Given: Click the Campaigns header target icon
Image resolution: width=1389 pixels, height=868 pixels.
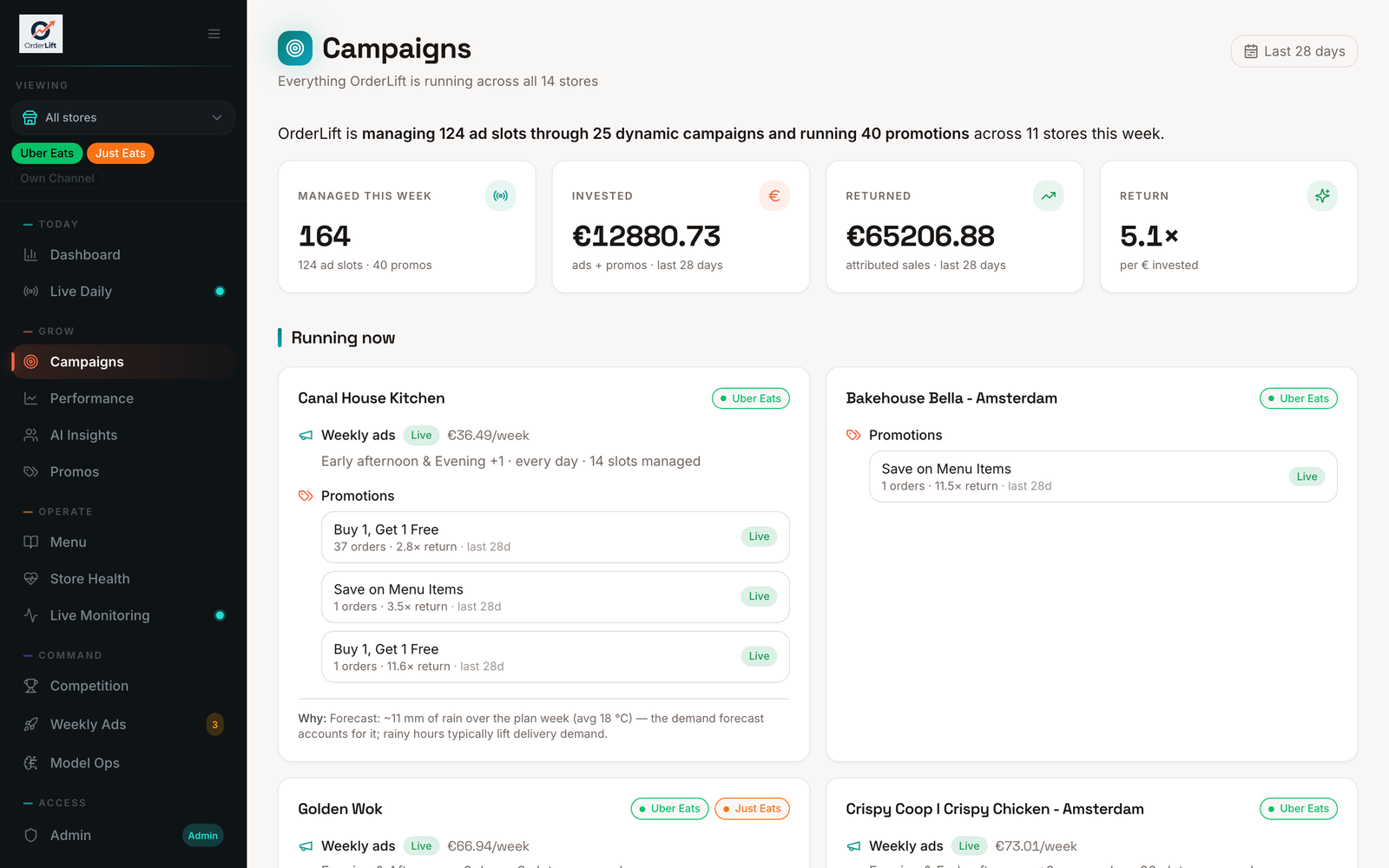Looking at the screenshot, I should 295,49.
